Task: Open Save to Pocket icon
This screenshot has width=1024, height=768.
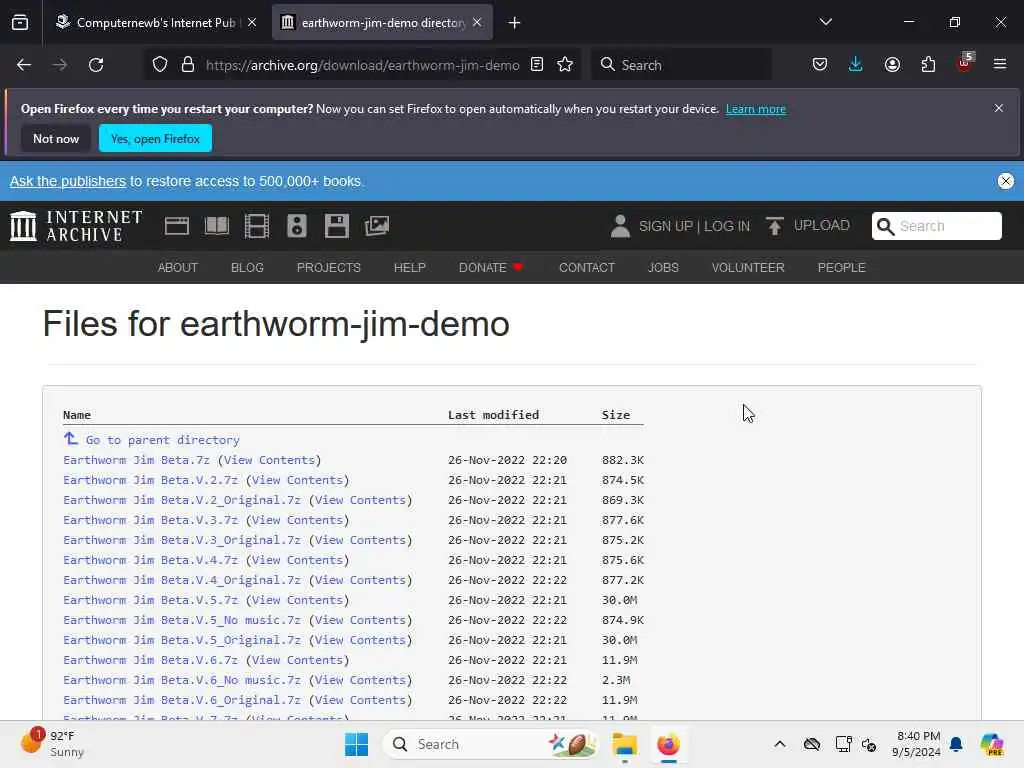Action: (x=820, y=65)
